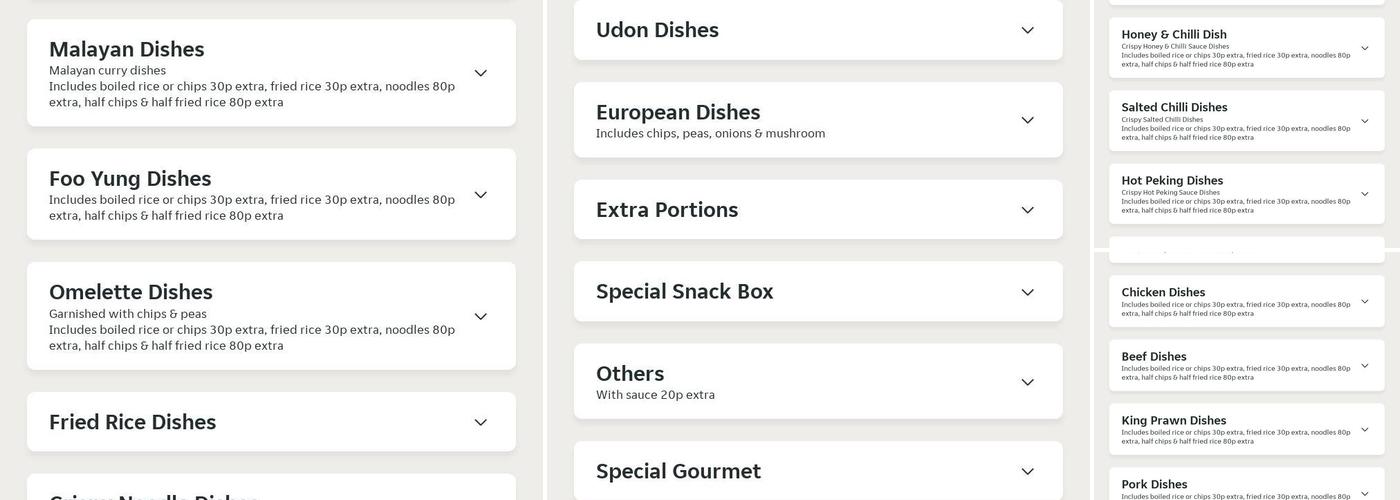Open the Beef Dishes chevron
The image size is (1400, 500).
tap(1365, 366)
